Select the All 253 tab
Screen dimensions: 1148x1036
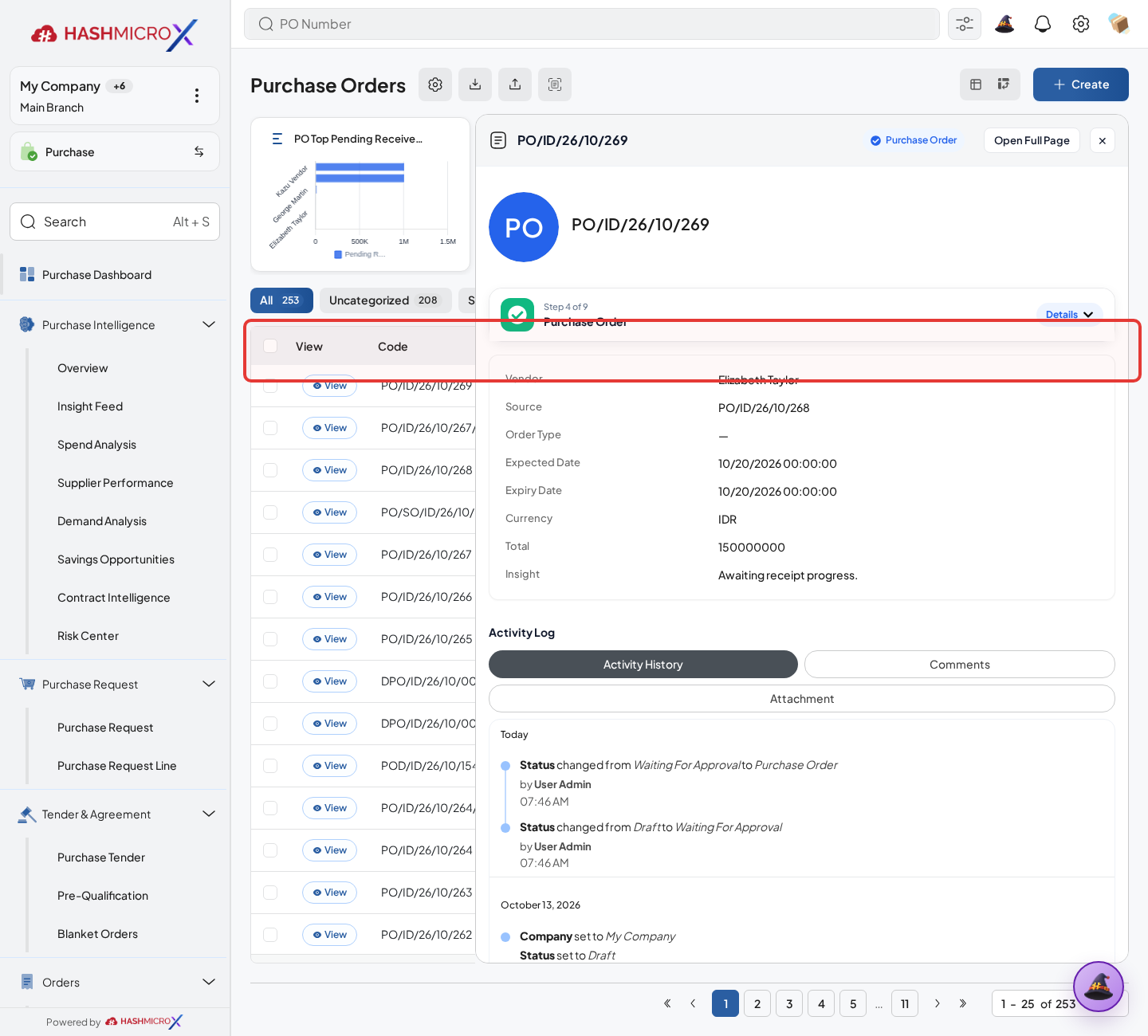281,300
